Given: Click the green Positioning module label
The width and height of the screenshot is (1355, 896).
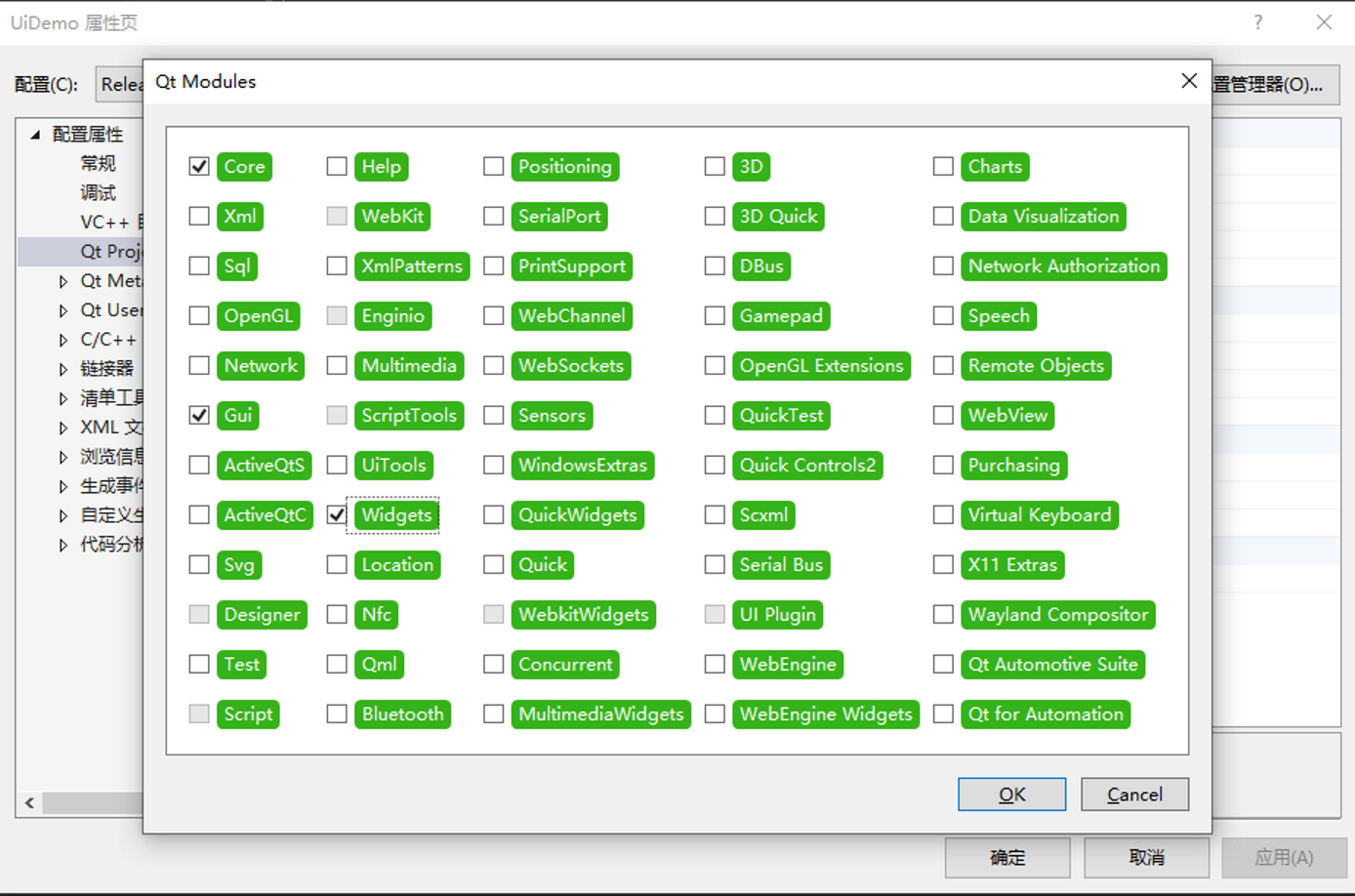Looking at the screenshot, I should (x=565, y=167).
